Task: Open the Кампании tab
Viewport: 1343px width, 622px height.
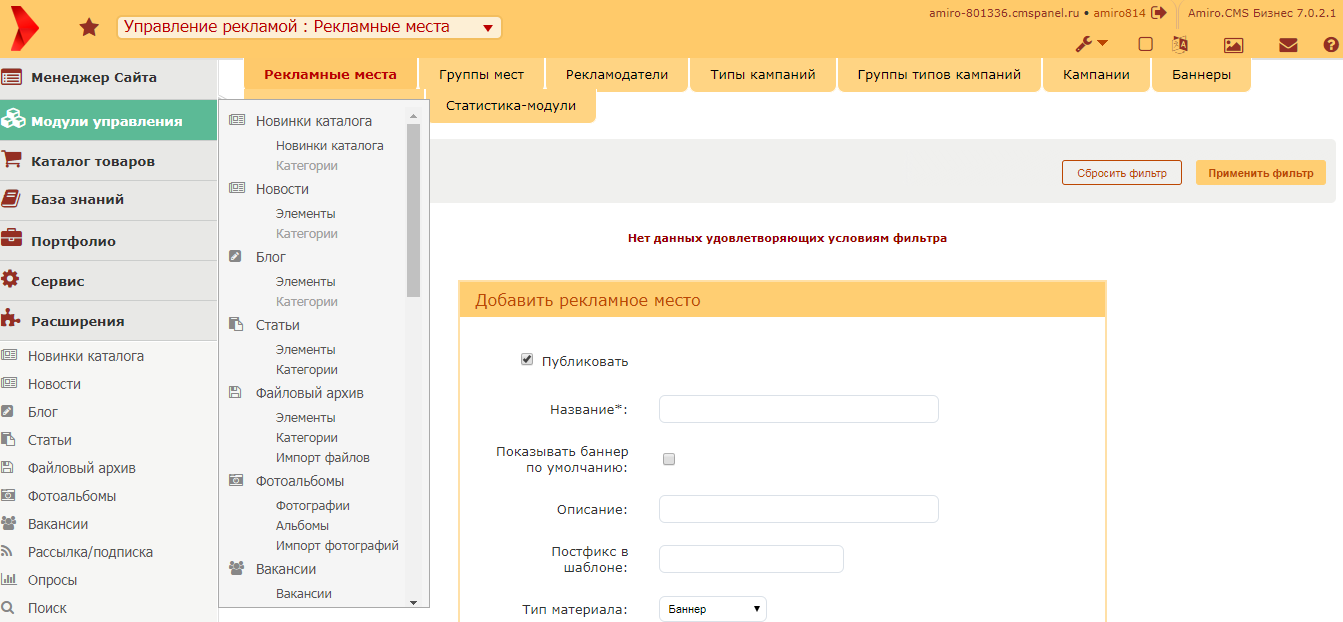Action: point(1096,73)
